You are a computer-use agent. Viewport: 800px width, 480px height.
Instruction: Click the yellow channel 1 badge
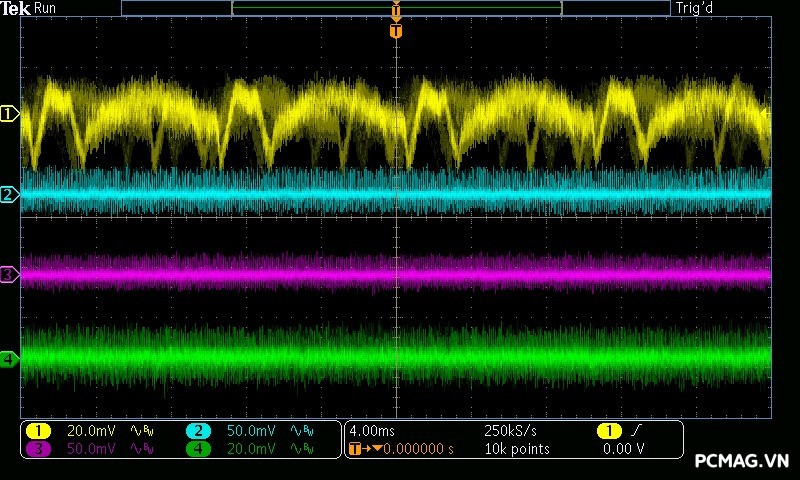[x=38, y=431]
